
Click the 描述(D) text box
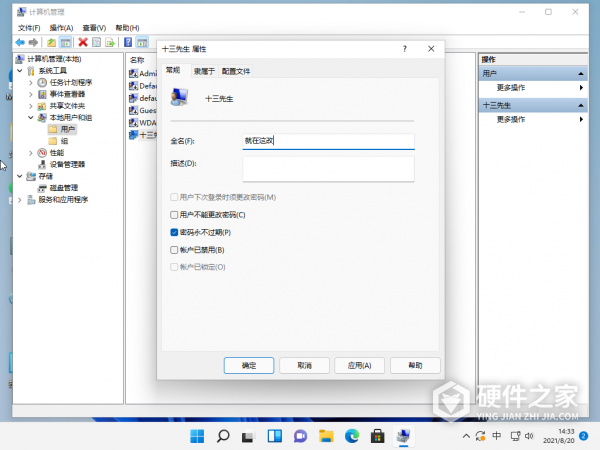point(328,169)
